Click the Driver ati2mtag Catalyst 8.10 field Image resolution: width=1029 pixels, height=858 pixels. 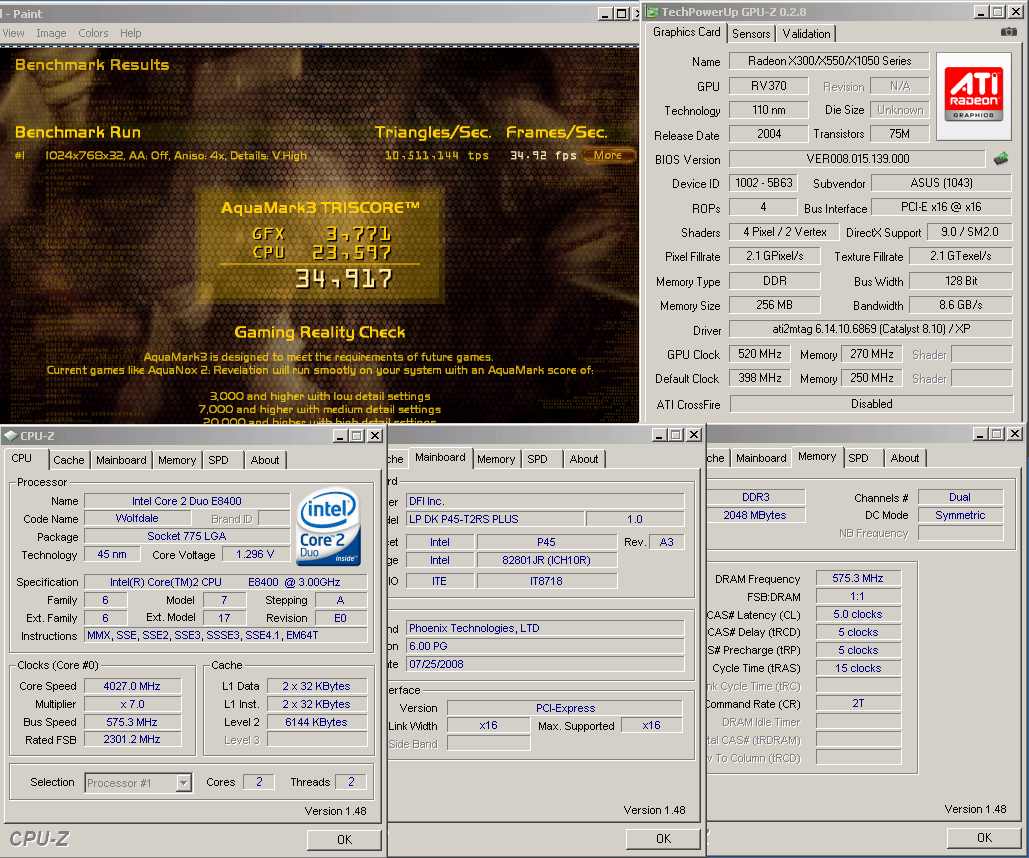coord(871,329)
